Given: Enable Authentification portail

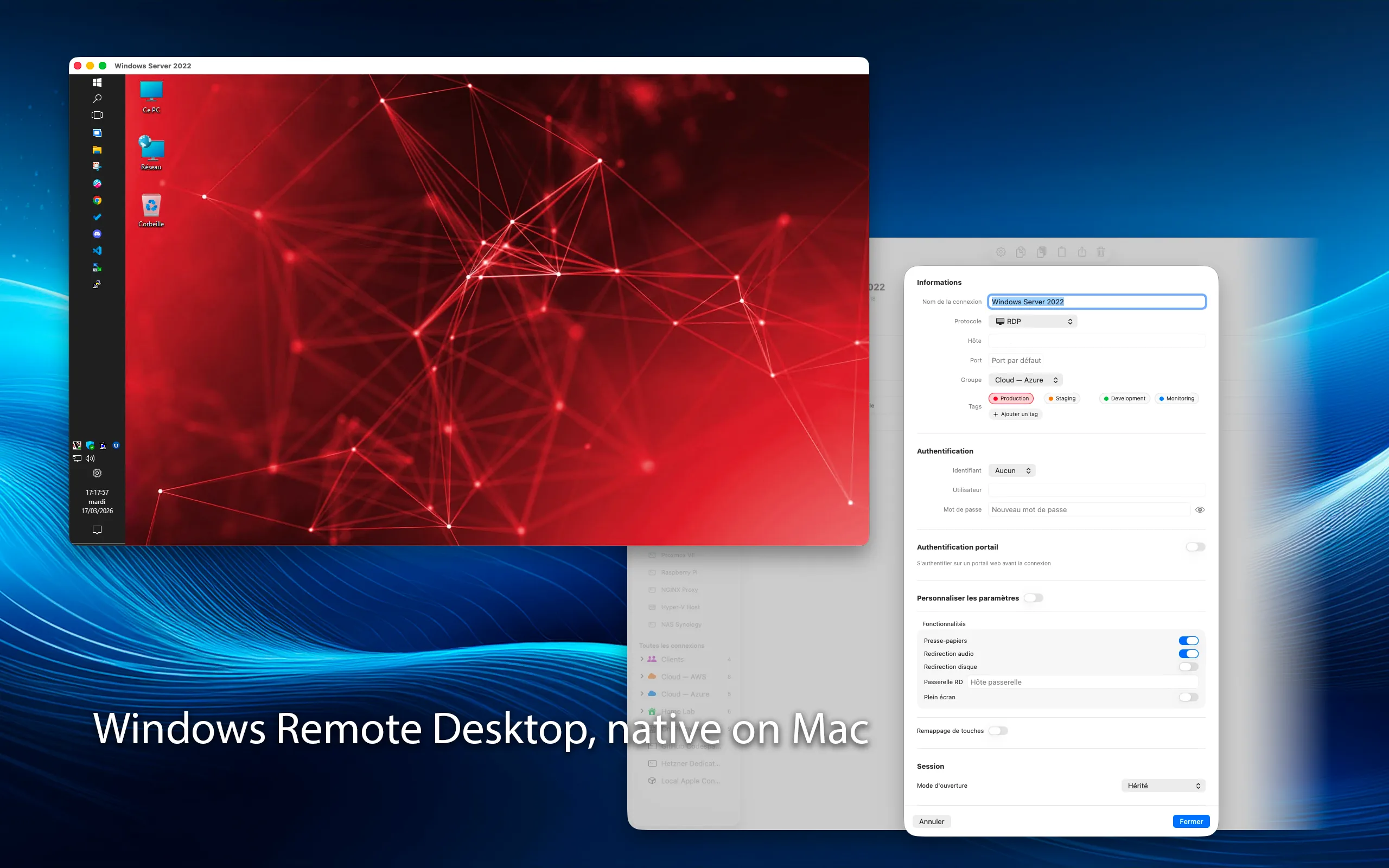Looking at the screenshot, I should pos(1194,546).
